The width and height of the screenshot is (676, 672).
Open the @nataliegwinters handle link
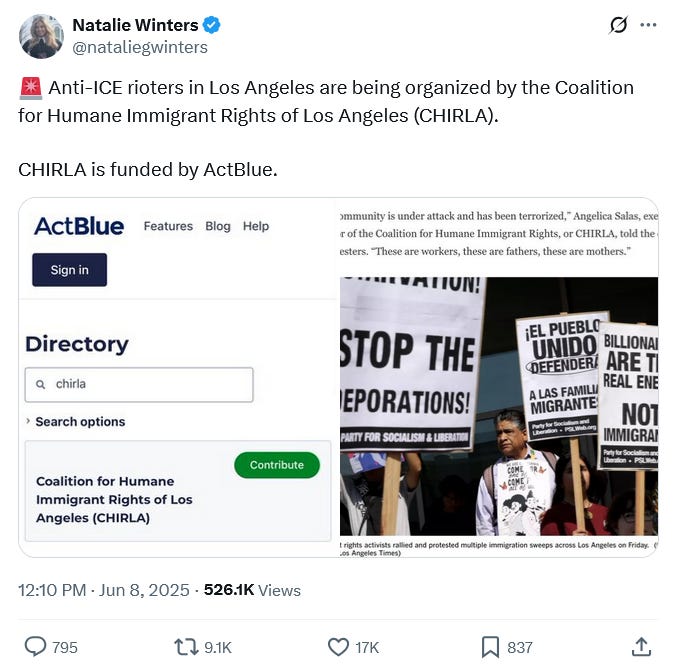click(140, 47)
